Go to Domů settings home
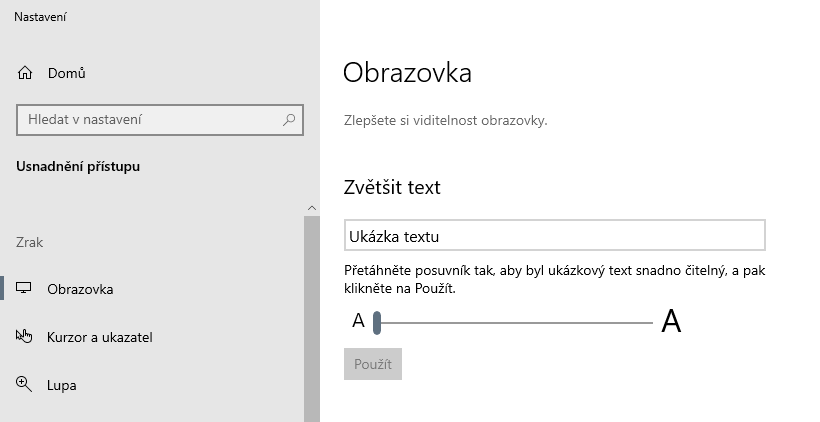The image size is (820, 422). pos(66,73)
